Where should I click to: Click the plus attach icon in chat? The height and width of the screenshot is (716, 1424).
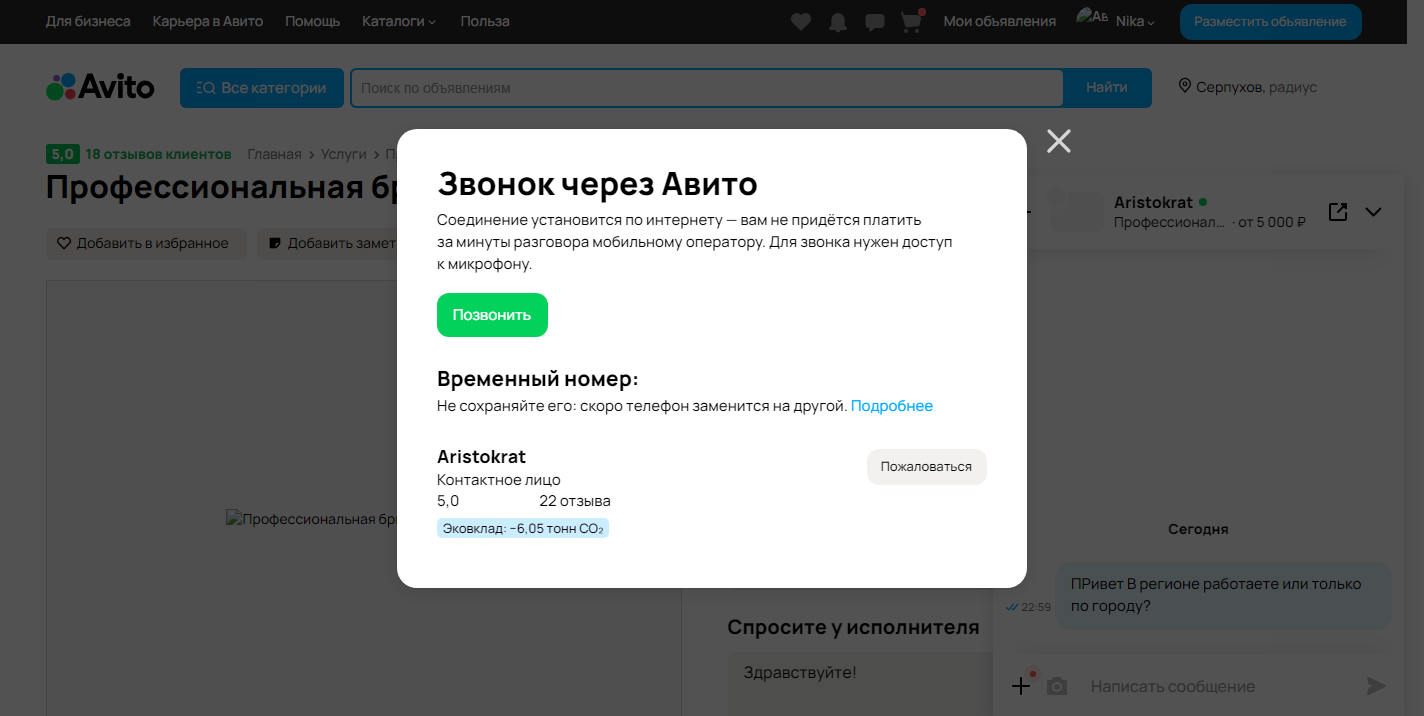(x=1021, y=686)
